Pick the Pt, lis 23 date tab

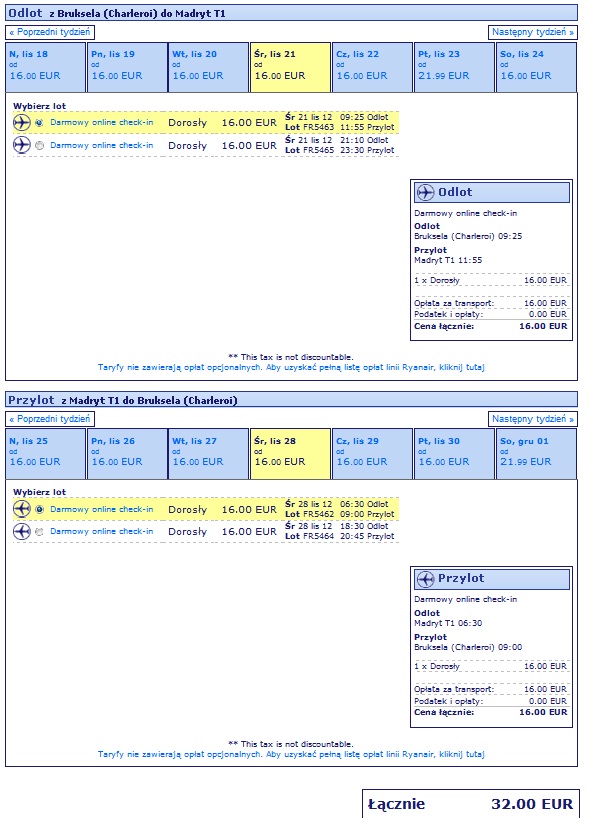point(454,67)
